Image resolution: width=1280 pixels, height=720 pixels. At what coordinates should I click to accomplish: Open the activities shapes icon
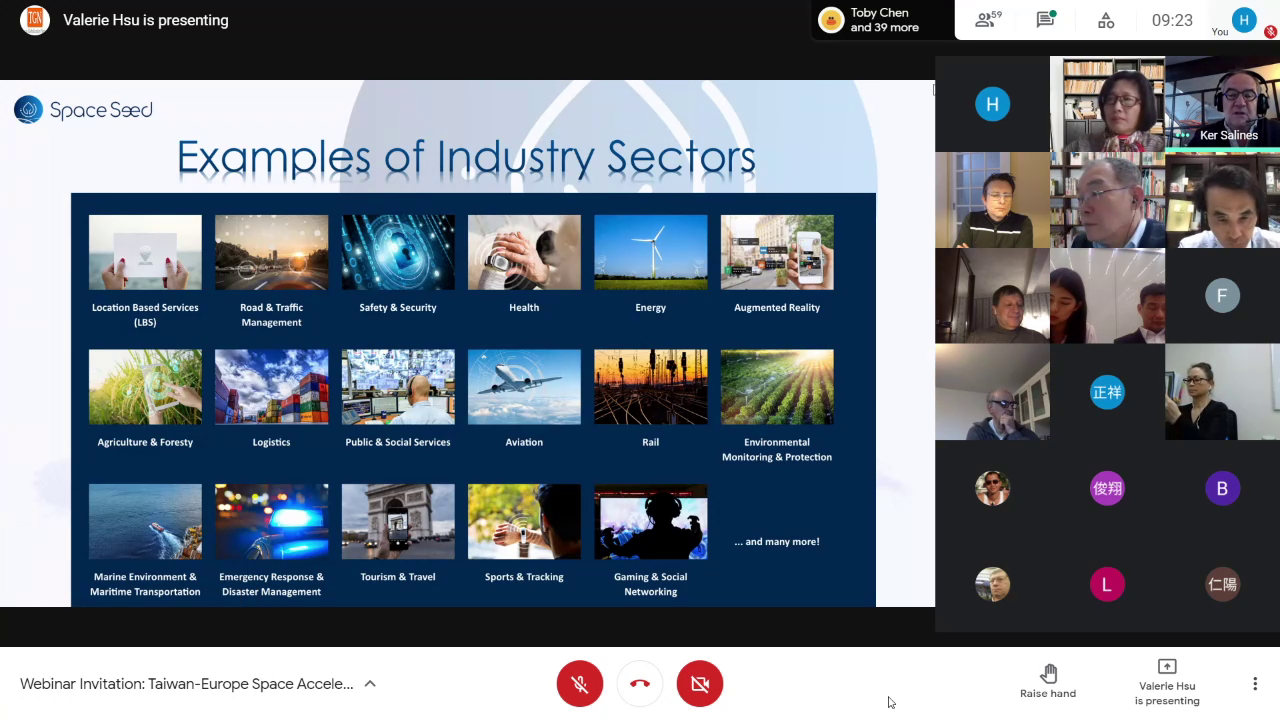1106,20
